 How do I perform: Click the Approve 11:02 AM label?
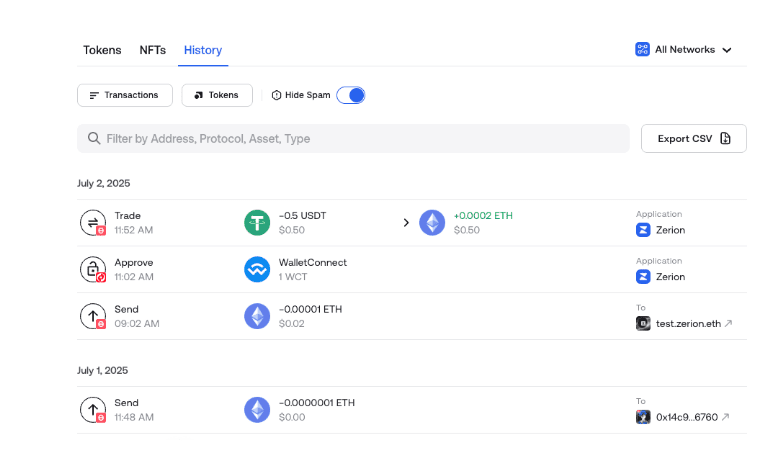click(x=134, y=270)
